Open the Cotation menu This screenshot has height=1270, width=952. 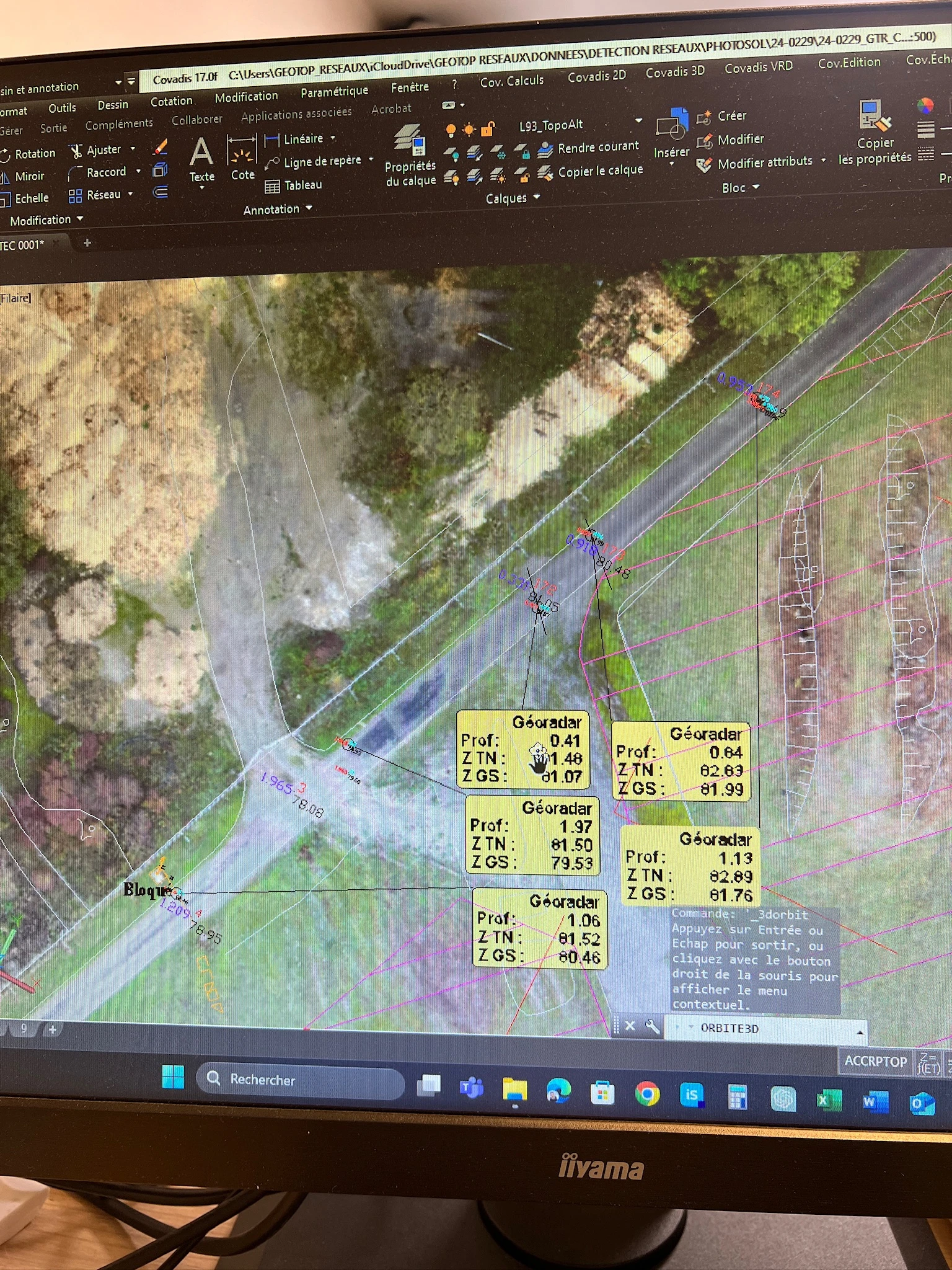(171, 101)
